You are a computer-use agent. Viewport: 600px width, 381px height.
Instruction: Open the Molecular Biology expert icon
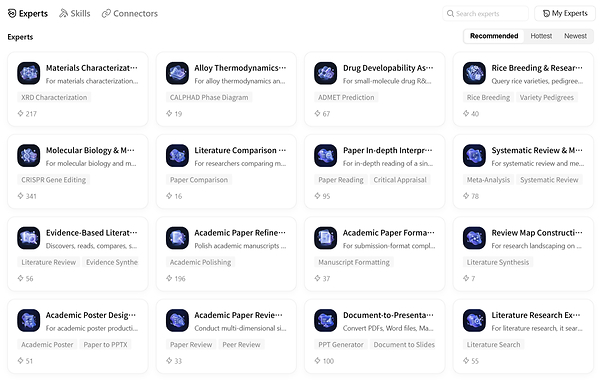tap(29, 155)
